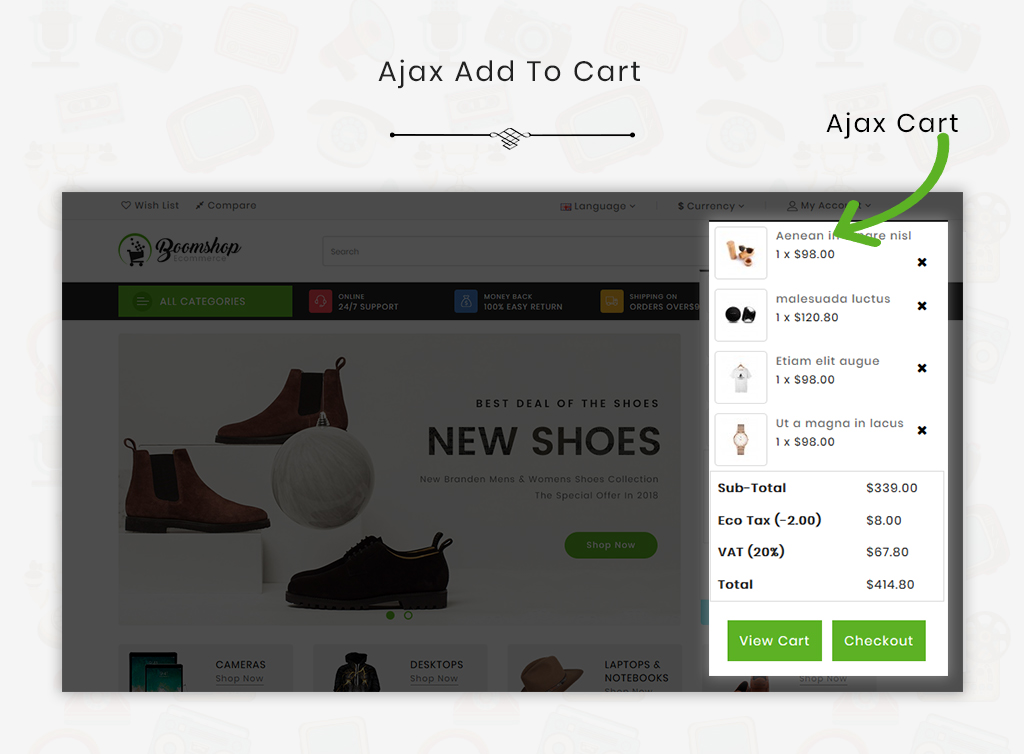
Task: Open the Compare link
Action: point(226,205)
